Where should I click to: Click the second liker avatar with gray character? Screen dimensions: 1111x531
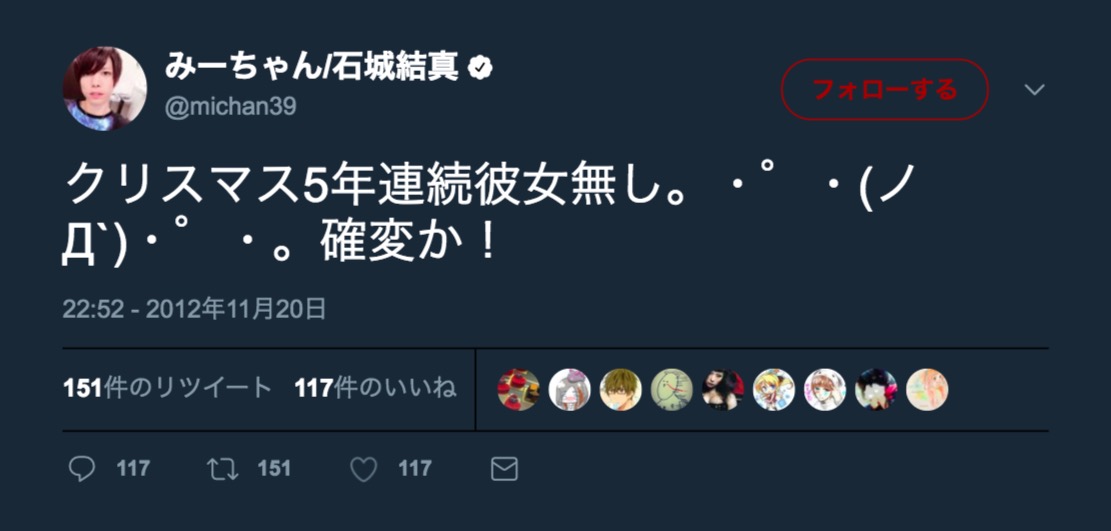pyautogui.click(x=570, y=389)
